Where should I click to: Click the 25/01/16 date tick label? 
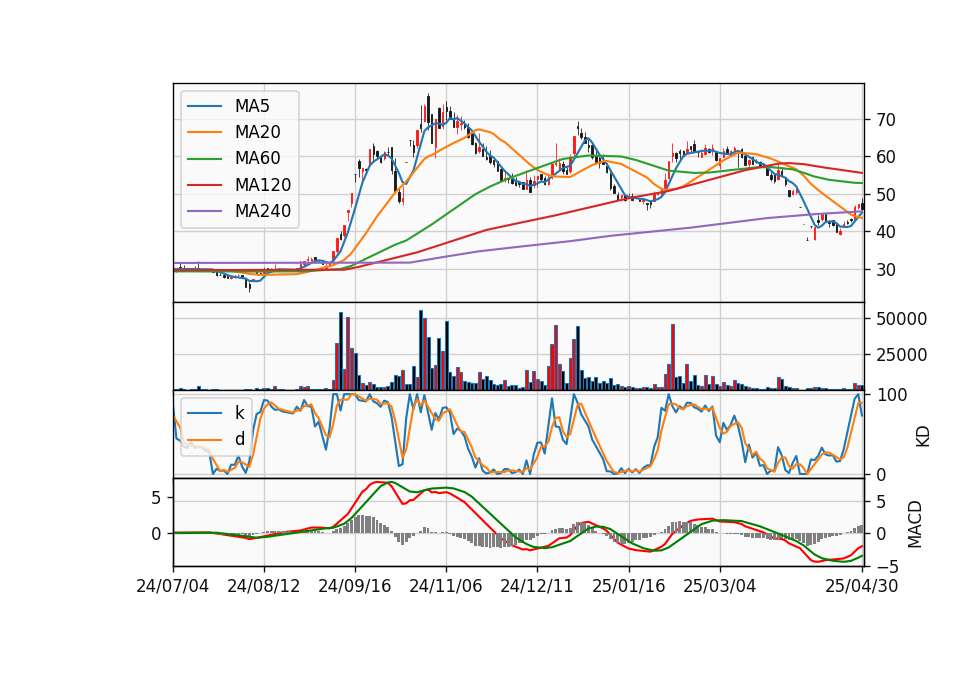(x=628, y=587)
